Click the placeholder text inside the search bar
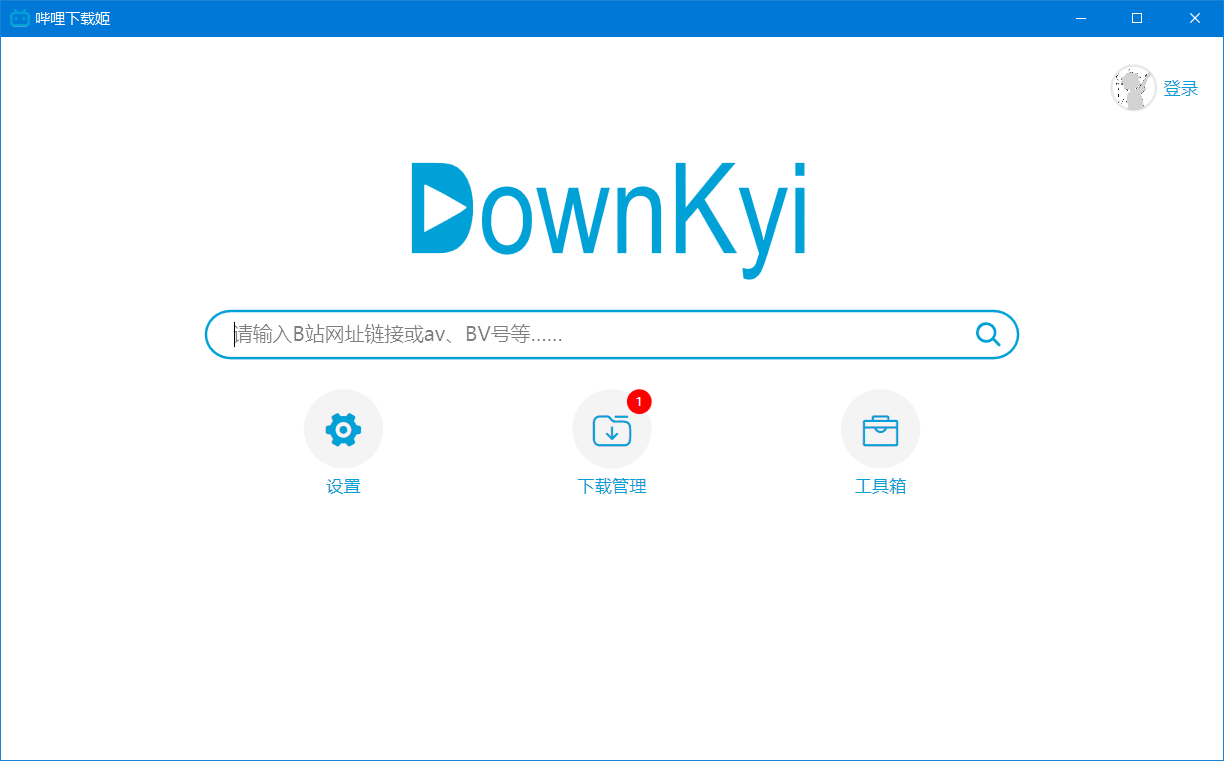Screen dimensions: 1224x761 pyautogui.click(x=398, y=334)
